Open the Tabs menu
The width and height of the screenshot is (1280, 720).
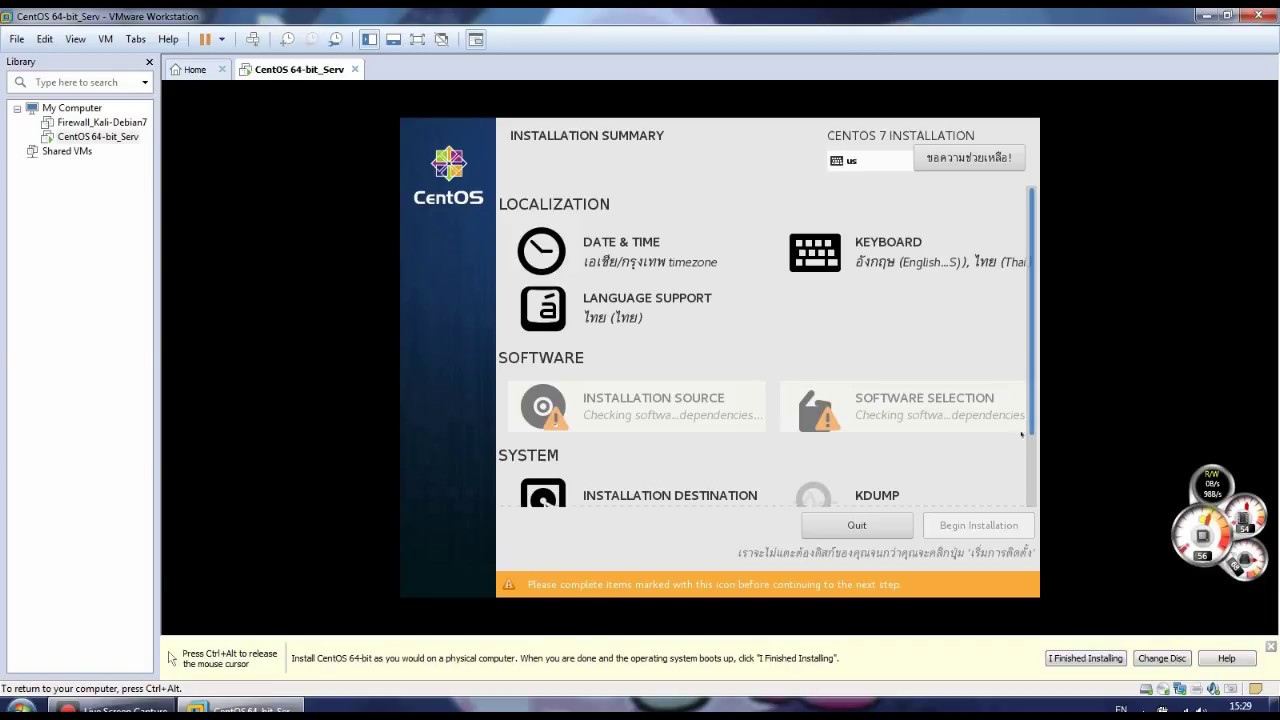tap(136, 39)
